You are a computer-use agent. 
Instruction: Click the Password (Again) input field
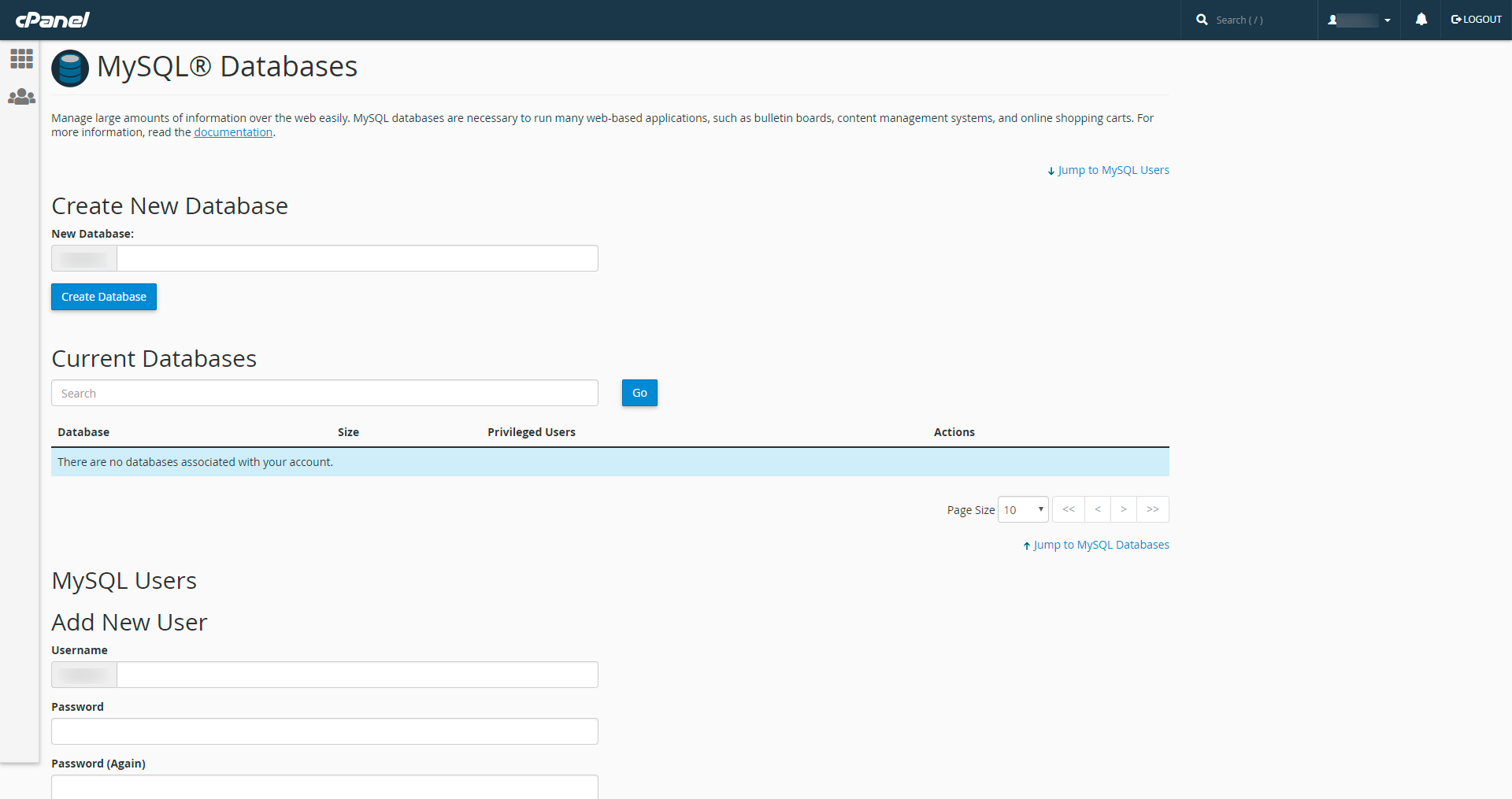tap(324, 786)
